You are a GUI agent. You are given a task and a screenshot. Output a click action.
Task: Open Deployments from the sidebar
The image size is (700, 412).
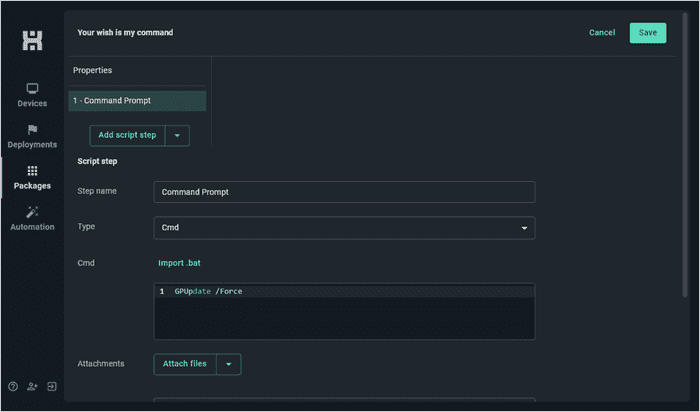[32, 137]
